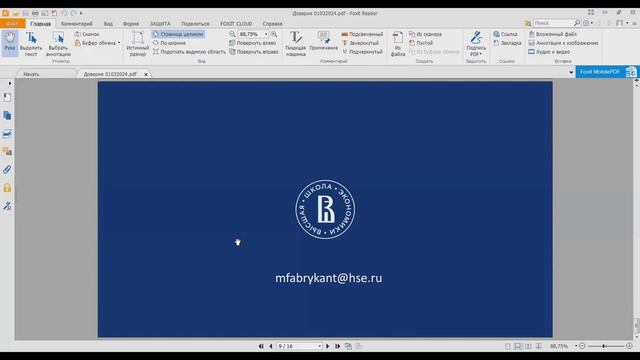The height and width of the screenshot is (360, 640).
Task: Open the quick access toolbar customize arrow
Action: tap(81, 13)
